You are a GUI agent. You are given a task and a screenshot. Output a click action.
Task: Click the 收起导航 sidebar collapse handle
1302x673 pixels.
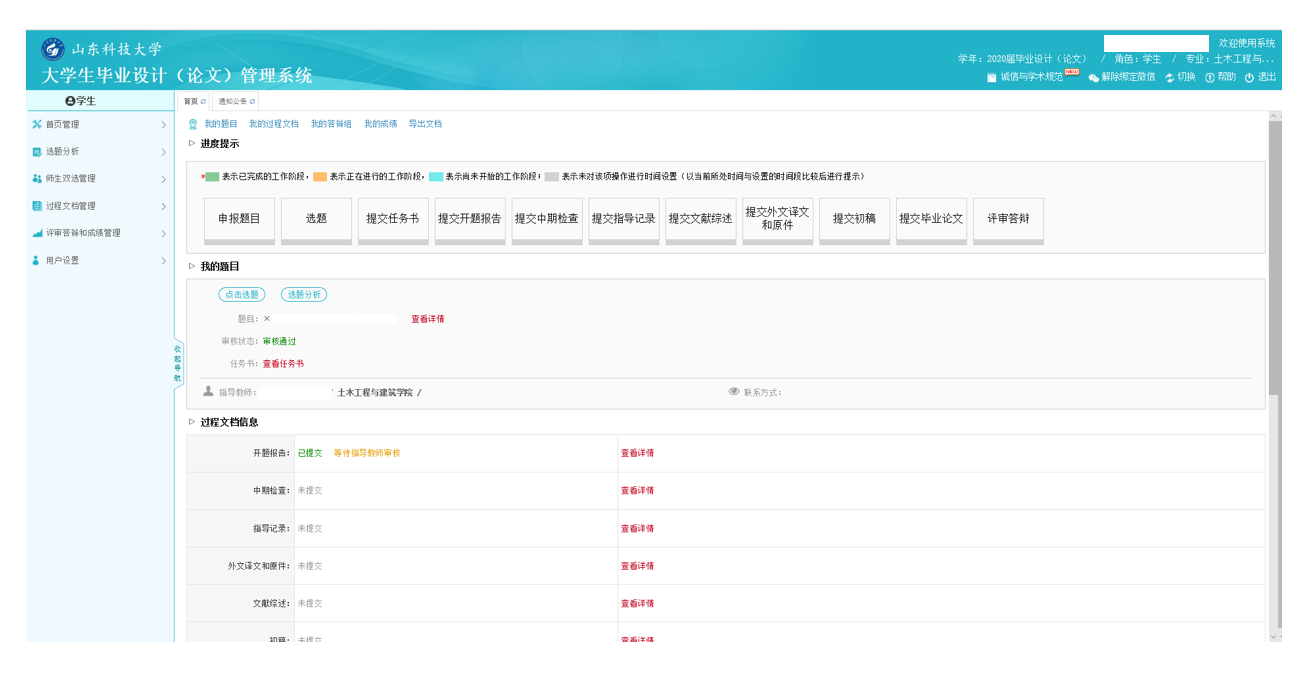178,364
